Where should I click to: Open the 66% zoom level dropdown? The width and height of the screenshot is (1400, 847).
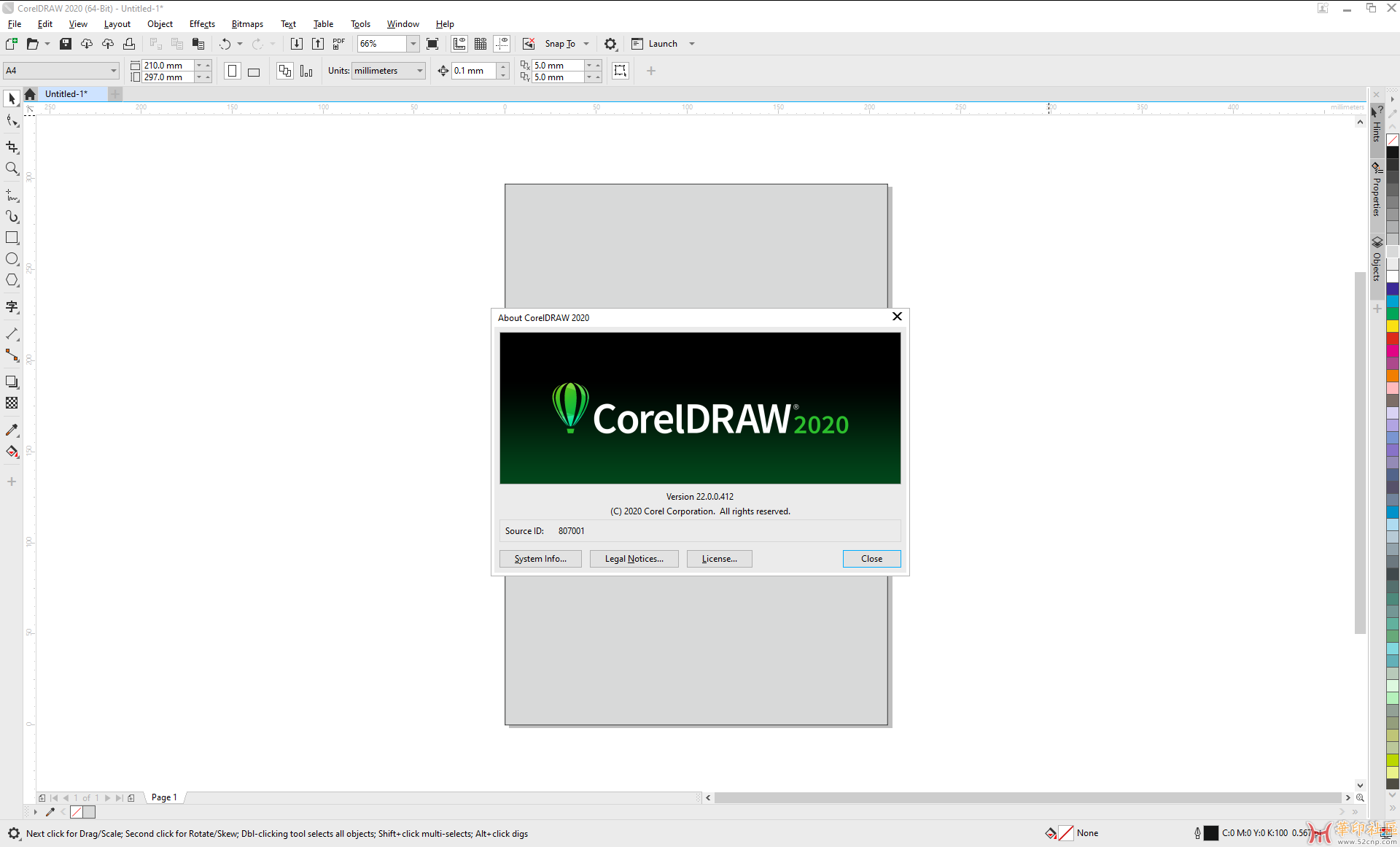click(x=413, y=44)
